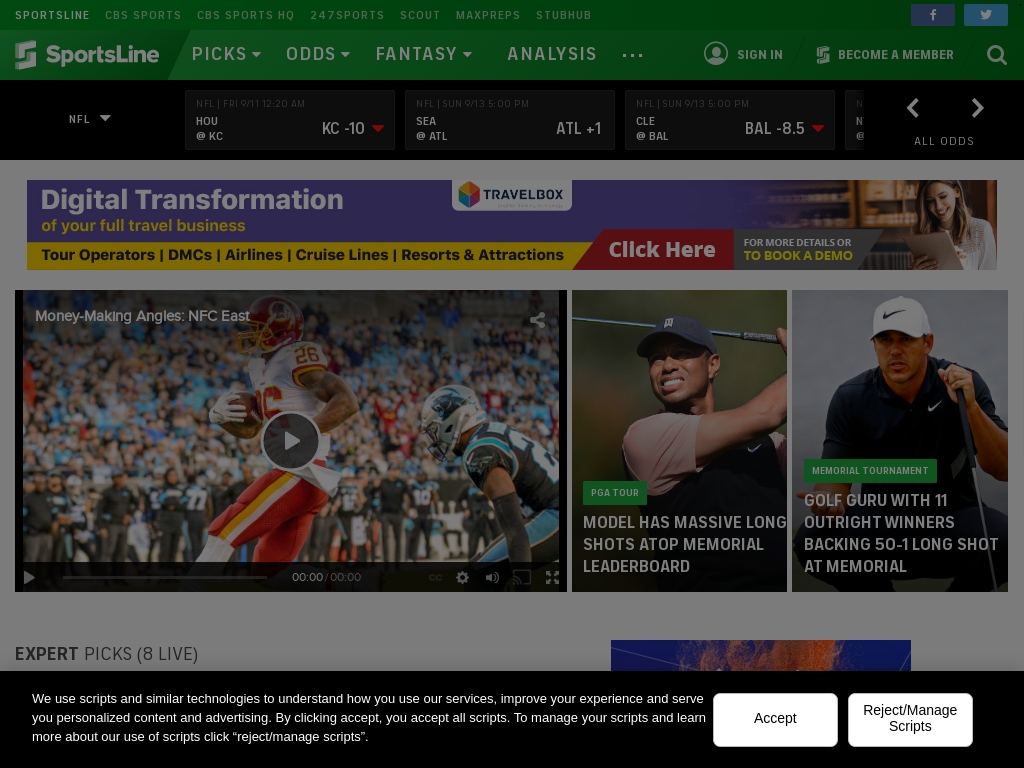The image size is (1024, 768).
Task: Open the video player settings gear
Action: pyautogui.click(x=462, y=577)
